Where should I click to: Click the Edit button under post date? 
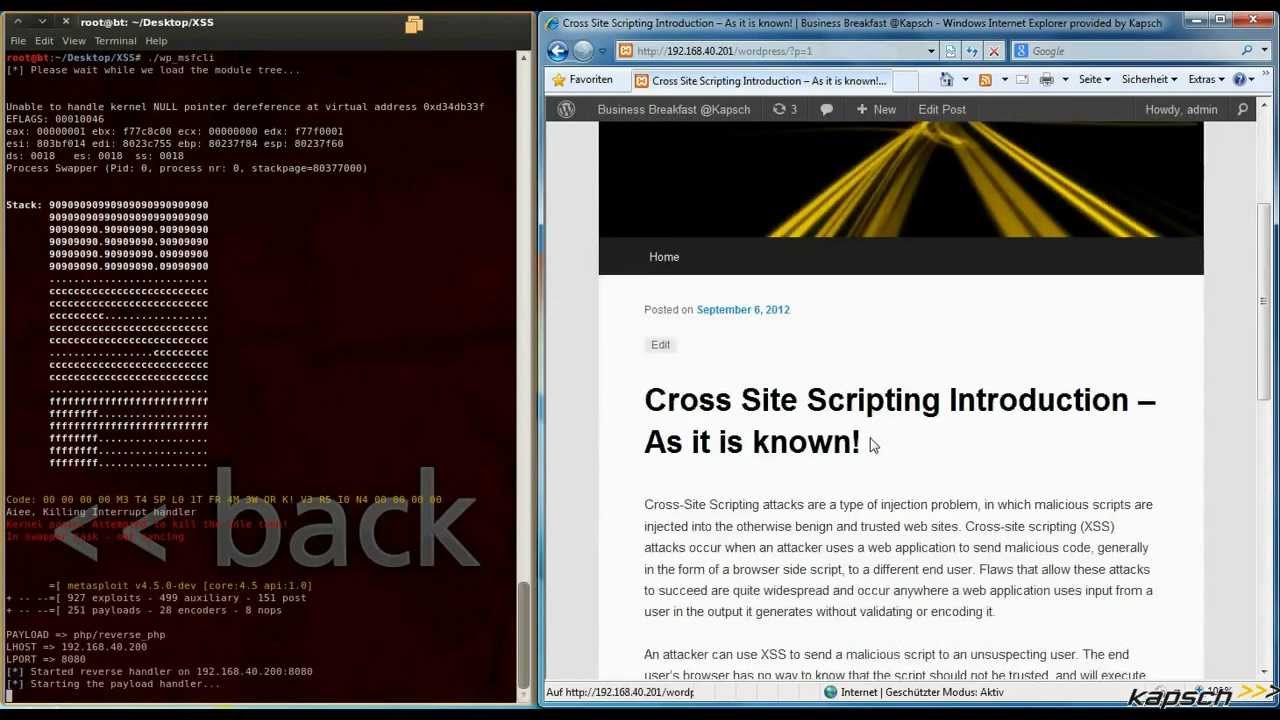[661, 345]
